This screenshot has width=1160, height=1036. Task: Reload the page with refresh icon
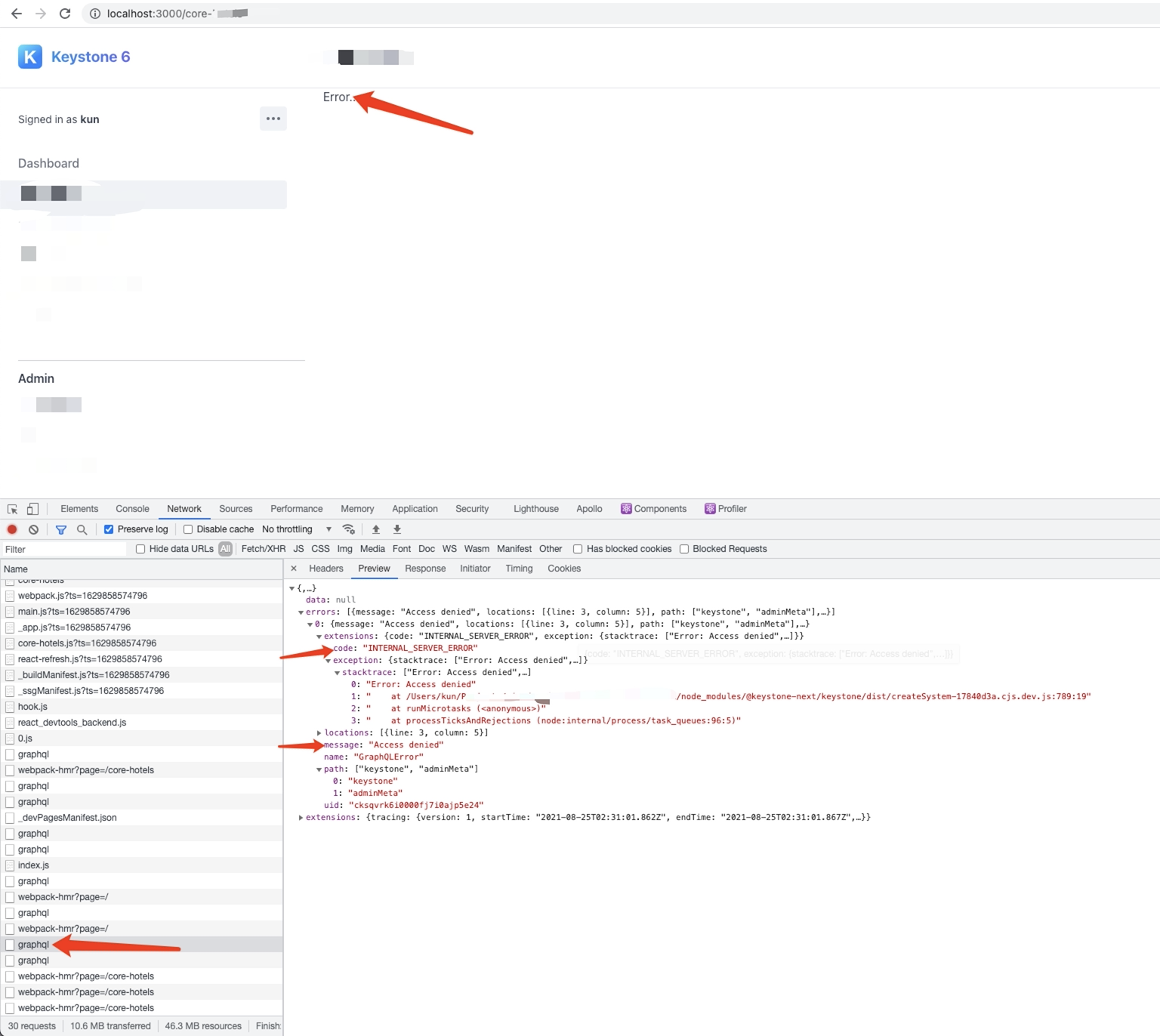(65, 14)
